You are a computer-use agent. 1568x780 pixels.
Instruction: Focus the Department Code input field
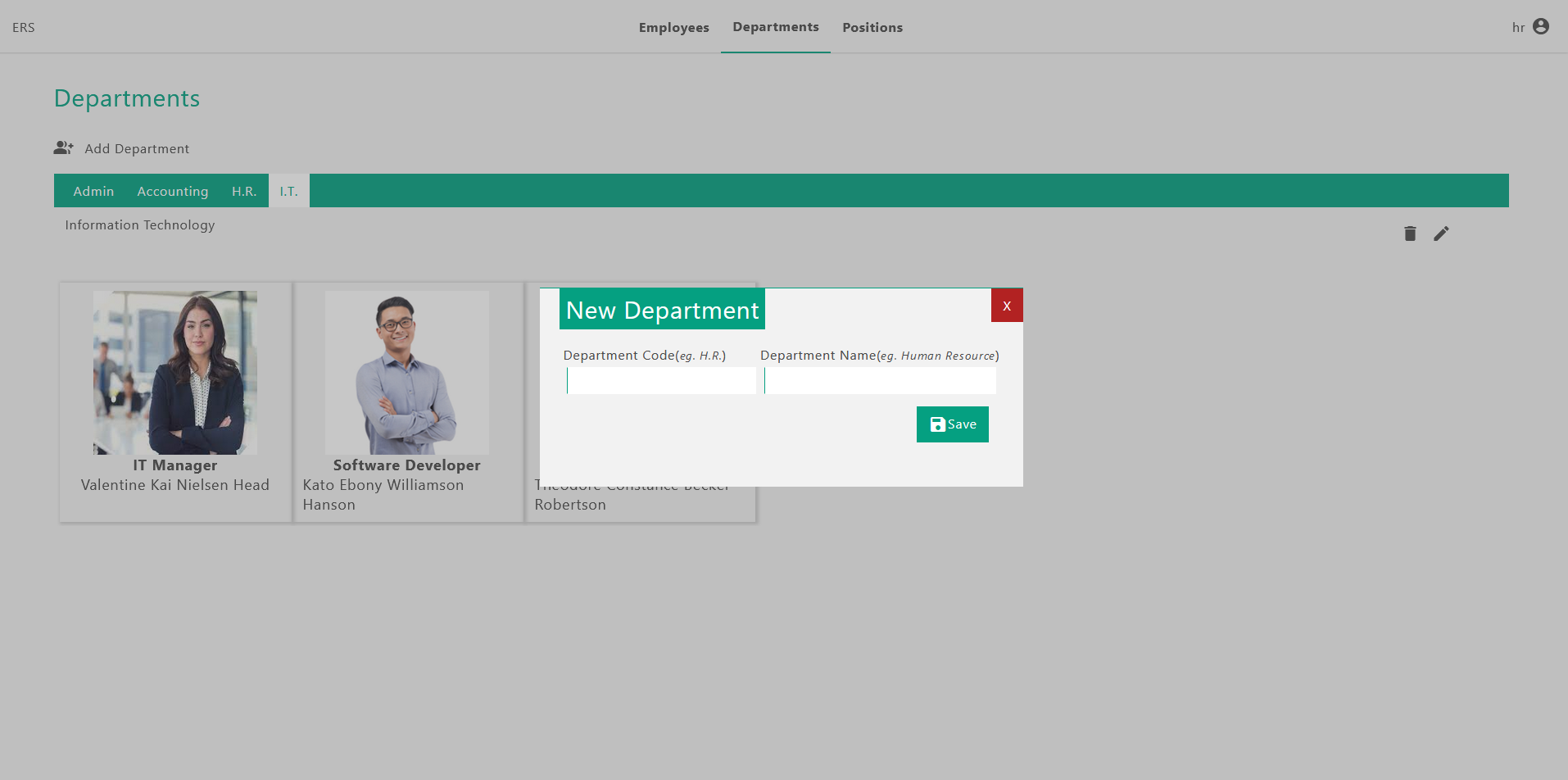click(x=660, y=381)
